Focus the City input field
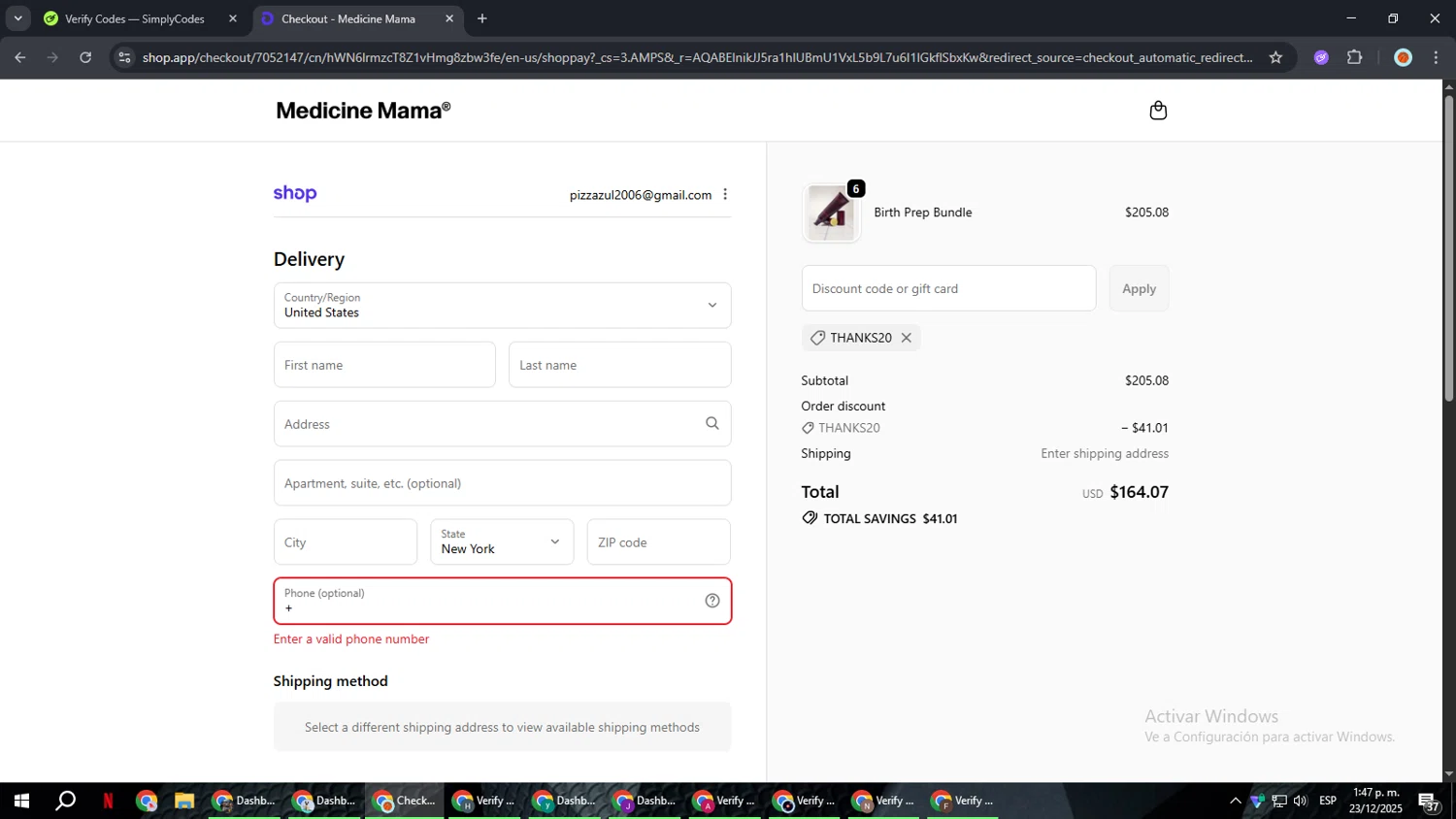 coord(346,541)
